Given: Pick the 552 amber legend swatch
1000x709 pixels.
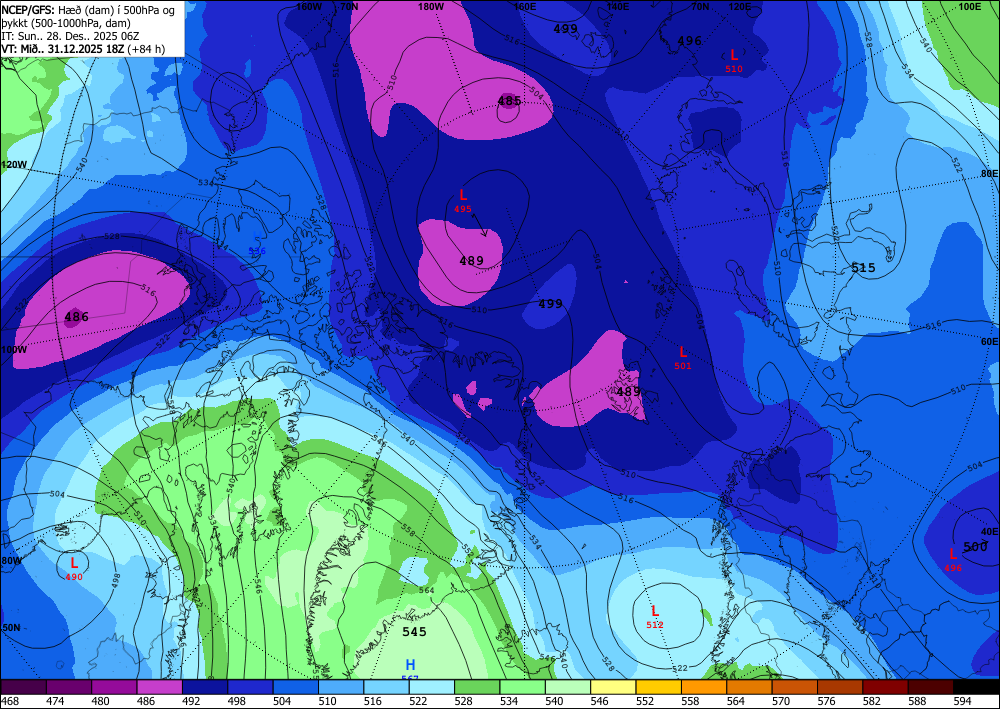Looking at the screenshot, I should 658,687.
